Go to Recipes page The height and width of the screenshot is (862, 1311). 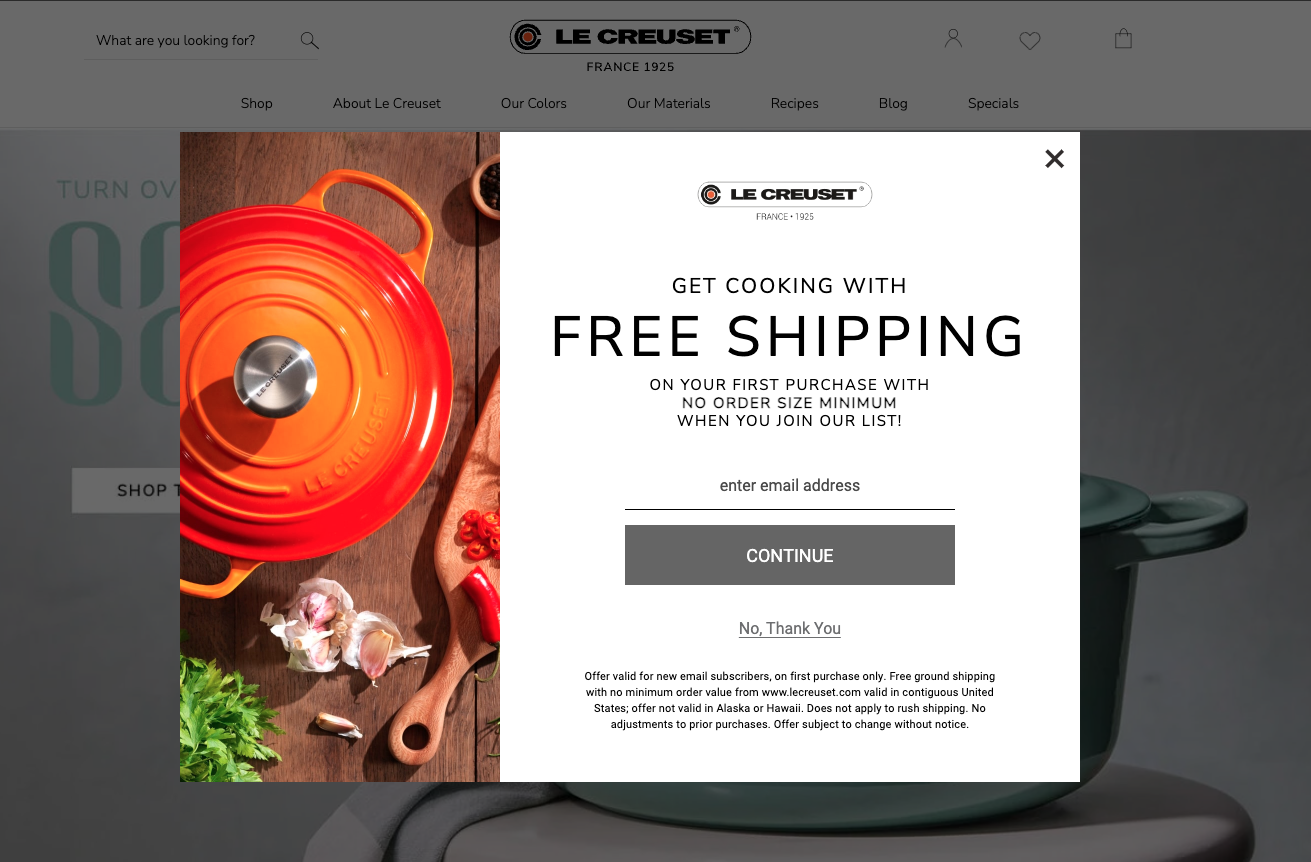(795, 103)
